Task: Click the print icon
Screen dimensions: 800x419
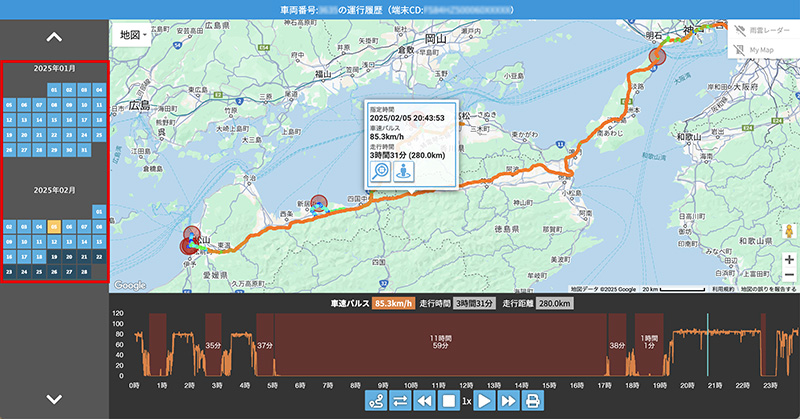Action: (x=534, y=401)
